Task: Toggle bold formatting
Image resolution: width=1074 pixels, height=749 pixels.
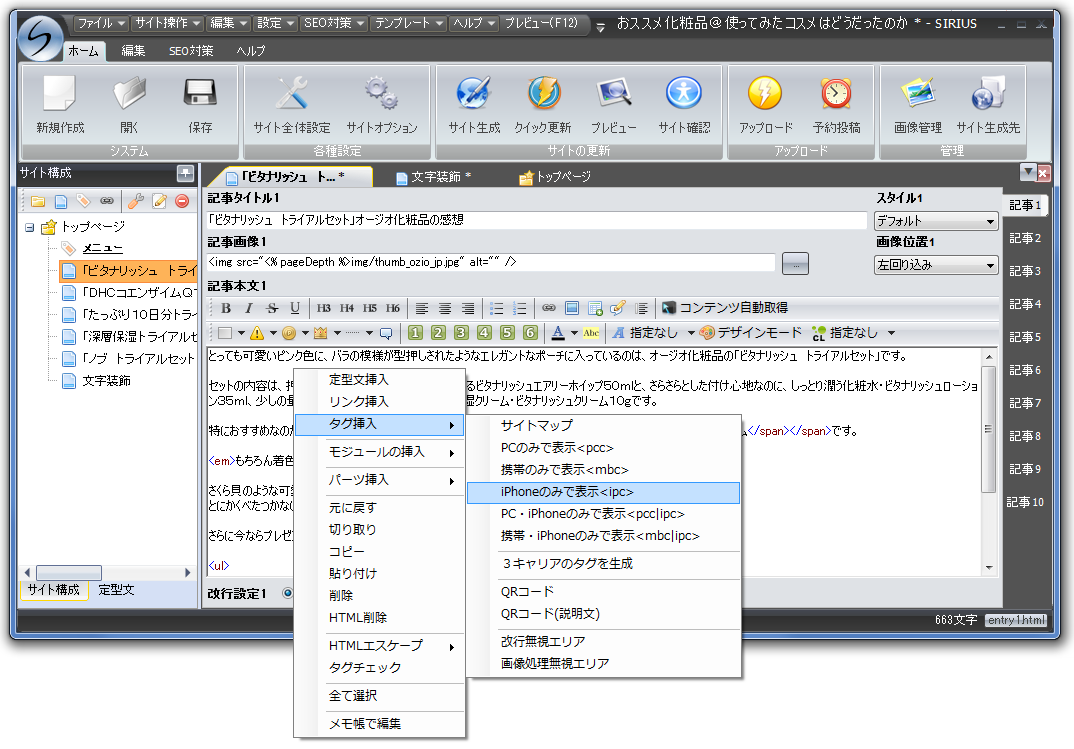Action: pos(226,308)
